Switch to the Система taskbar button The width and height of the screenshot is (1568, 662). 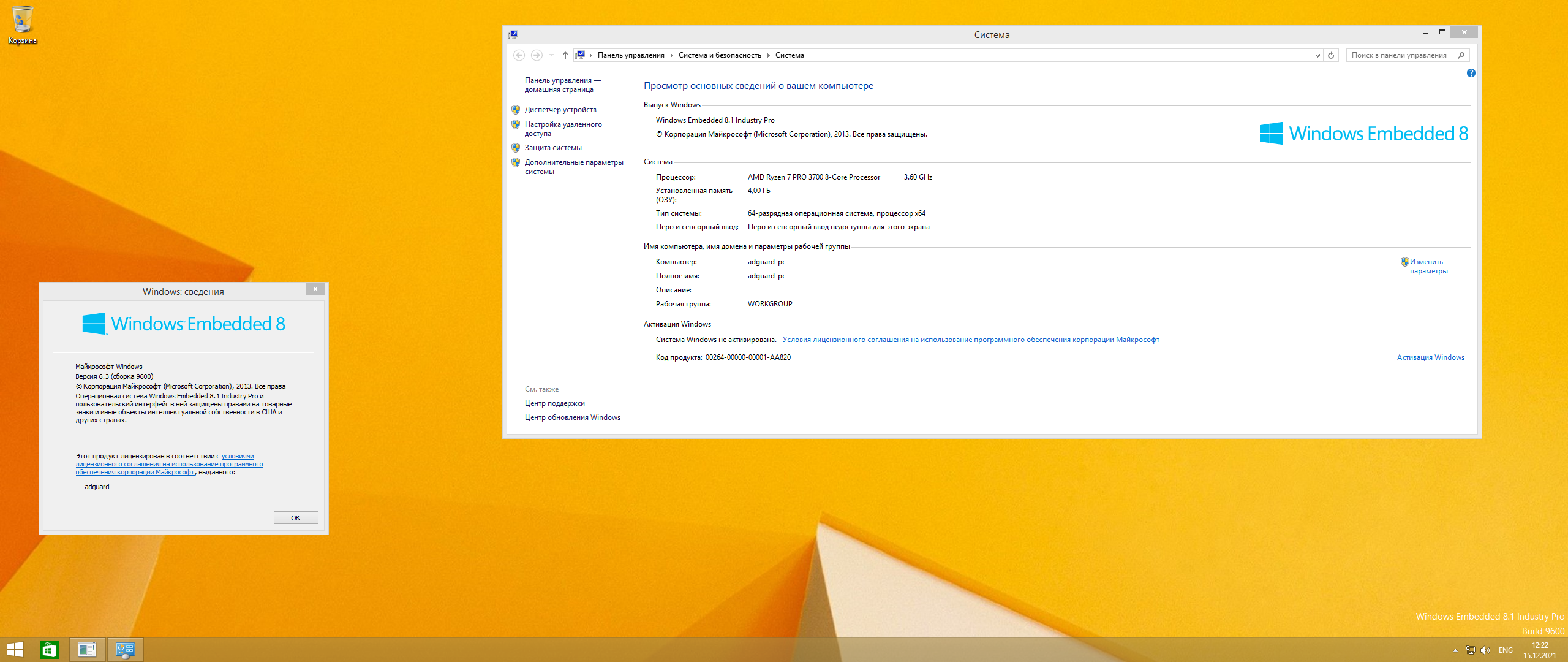pos(126,650)
